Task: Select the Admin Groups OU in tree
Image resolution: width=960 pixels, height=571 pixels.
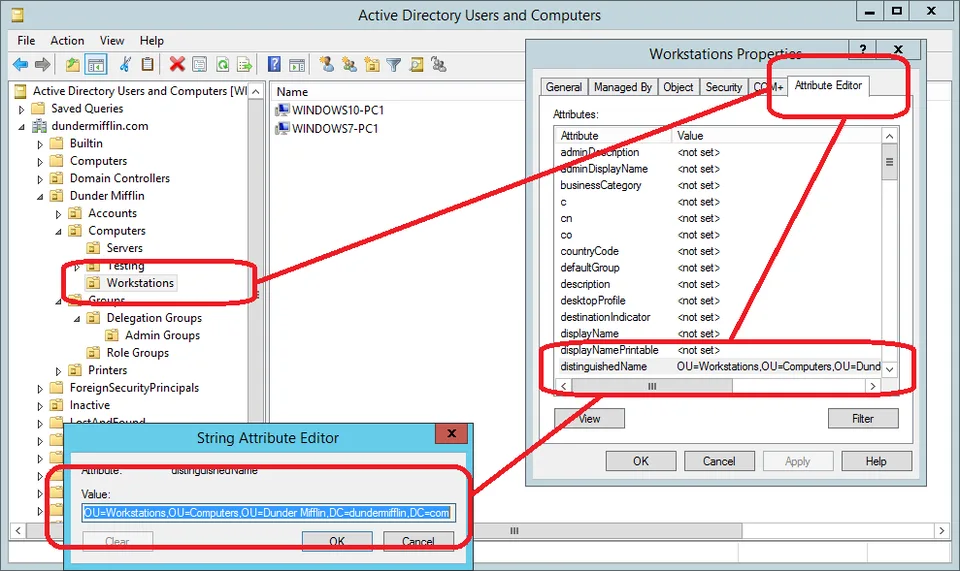Action: click(162, 335)
